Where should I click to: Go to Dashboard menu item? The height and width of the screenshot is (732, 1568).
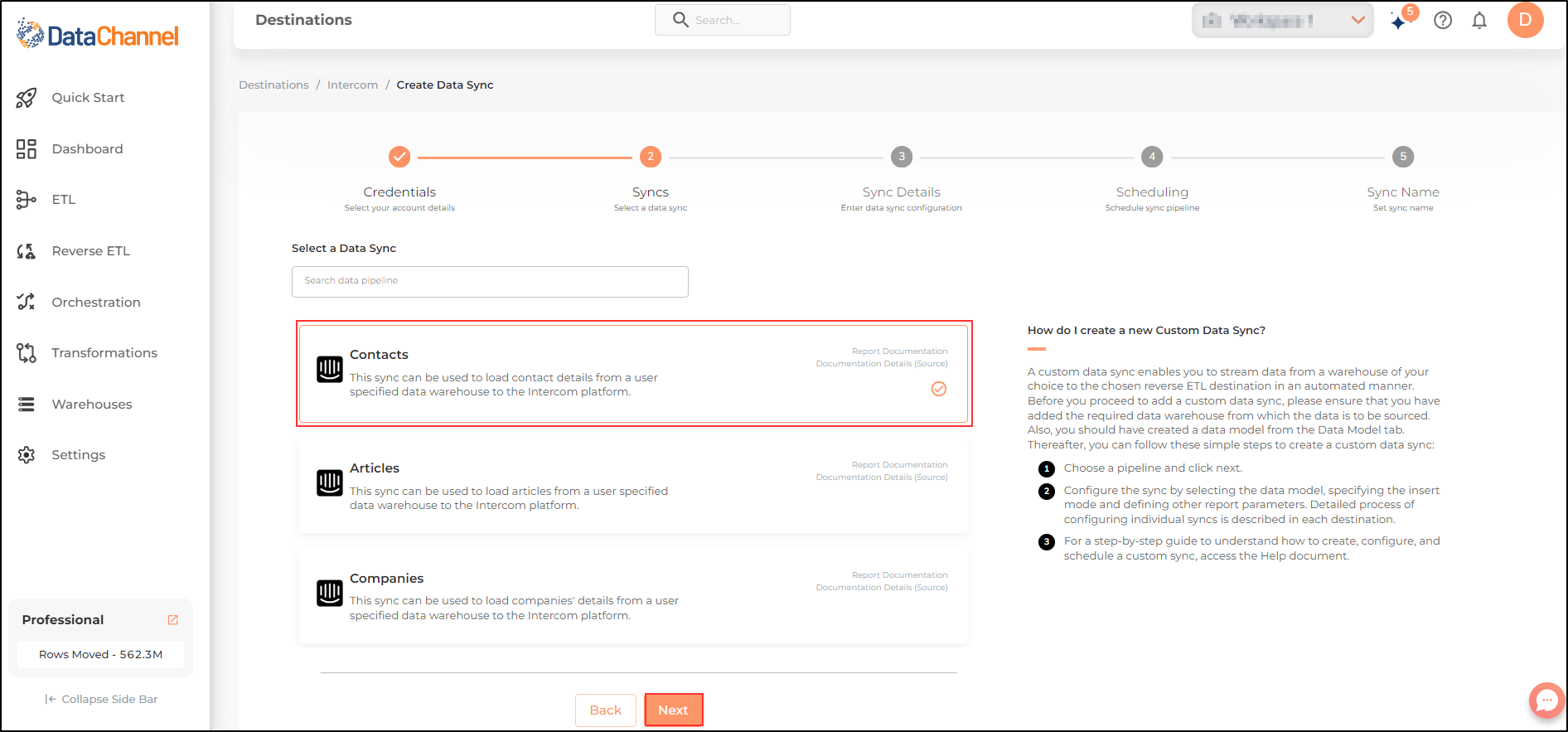[x=88, y=149]
